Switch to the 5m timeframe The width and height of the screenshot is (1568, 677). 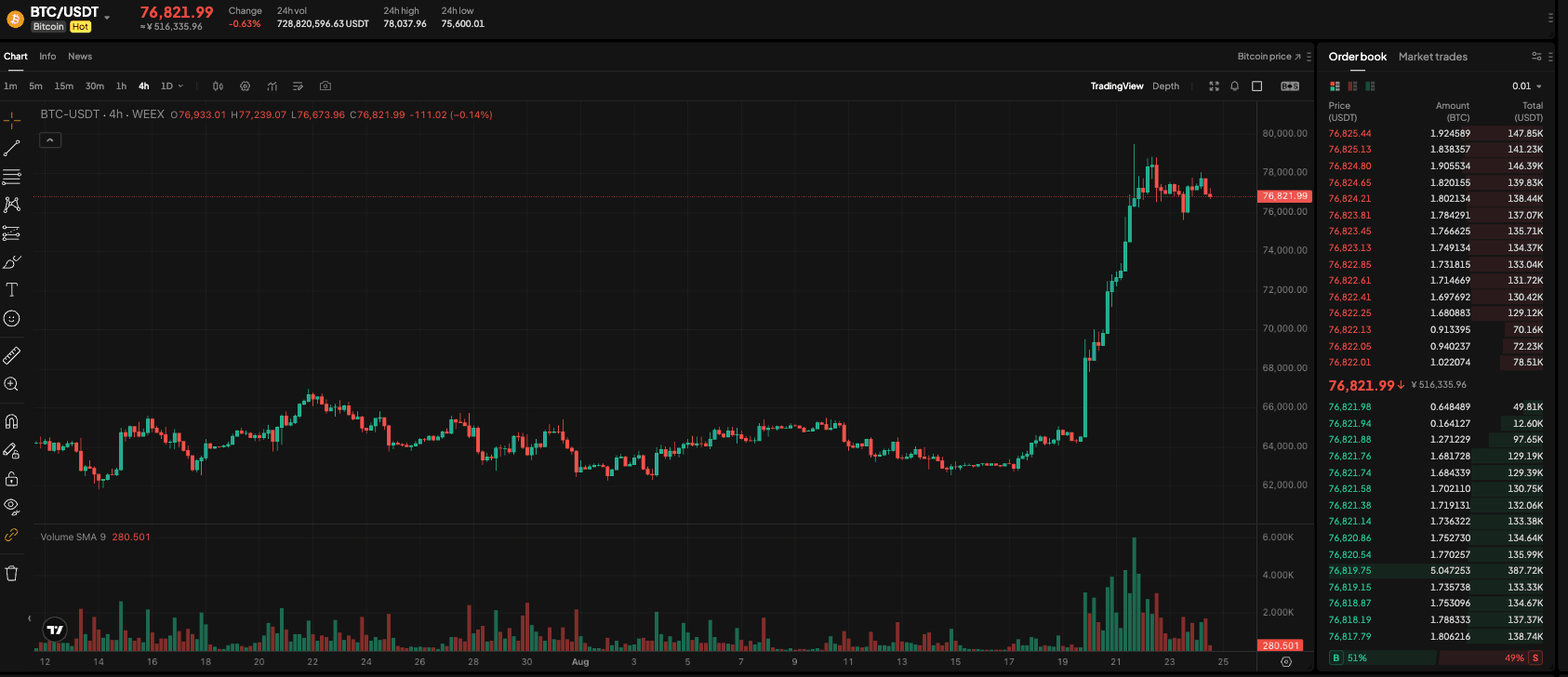(35, 86)
